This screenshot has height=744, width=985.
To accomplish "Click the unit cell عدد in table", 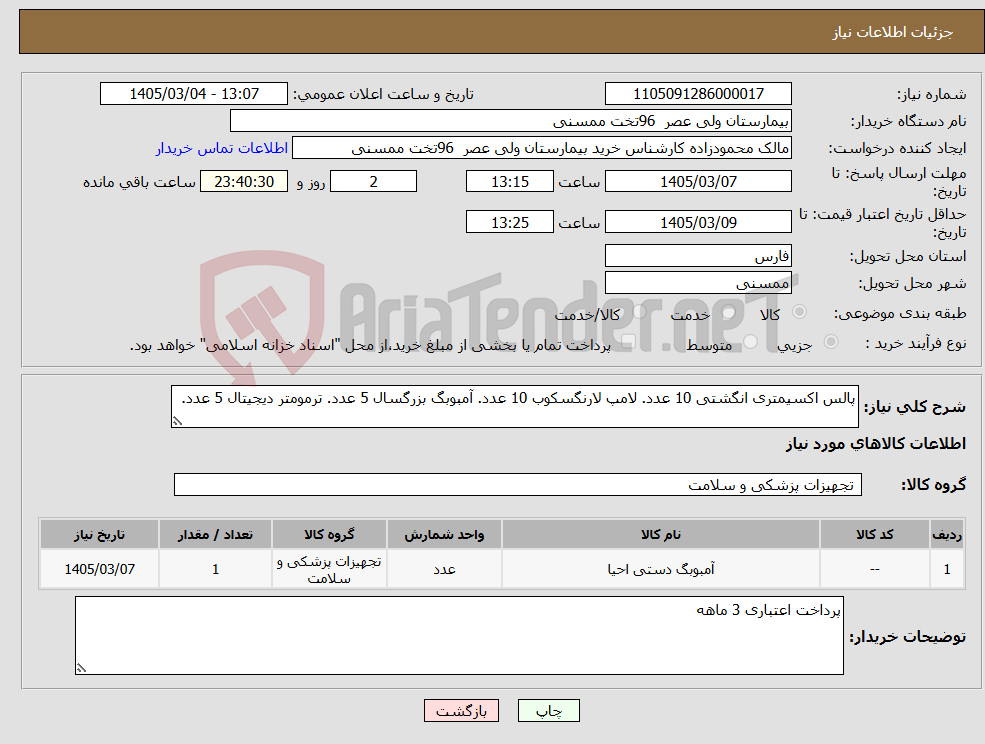I will tap(444, 569).
